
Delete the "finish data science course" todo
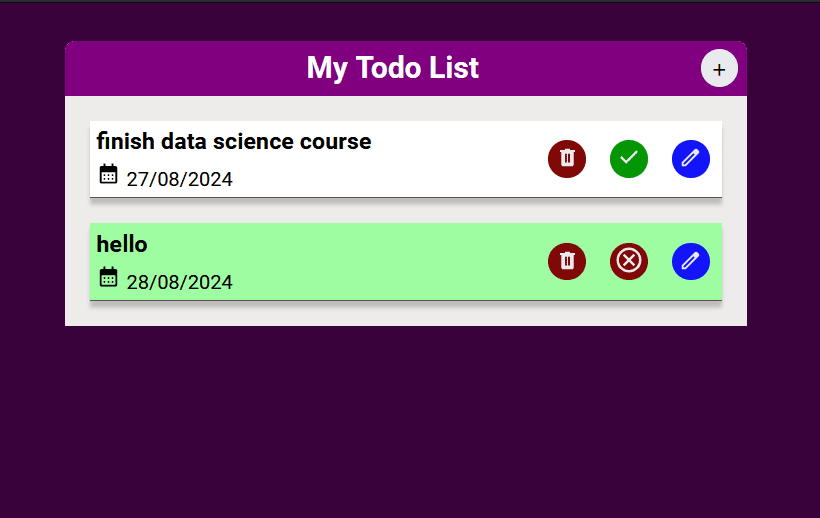point(567,159)
